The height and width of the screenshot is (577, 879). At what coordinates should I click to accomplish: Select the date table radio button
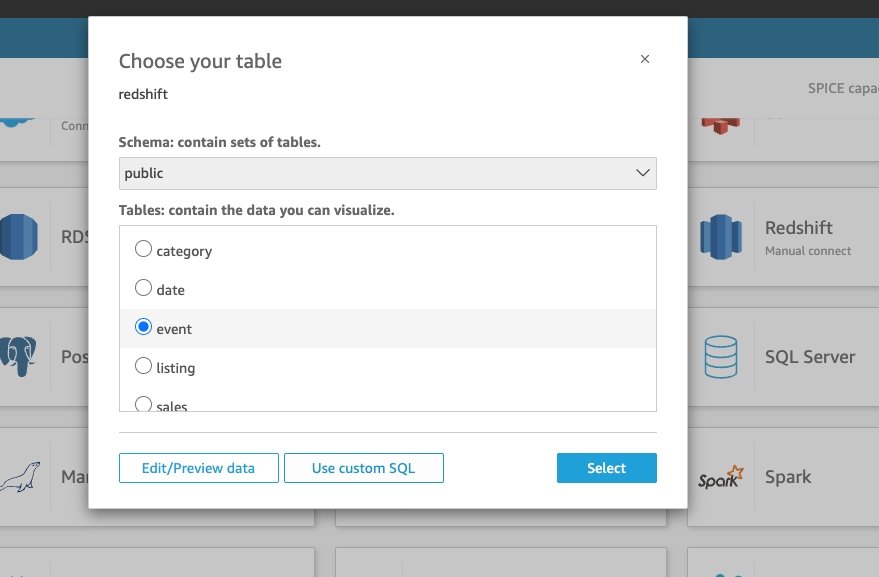[x=144, y=288]
